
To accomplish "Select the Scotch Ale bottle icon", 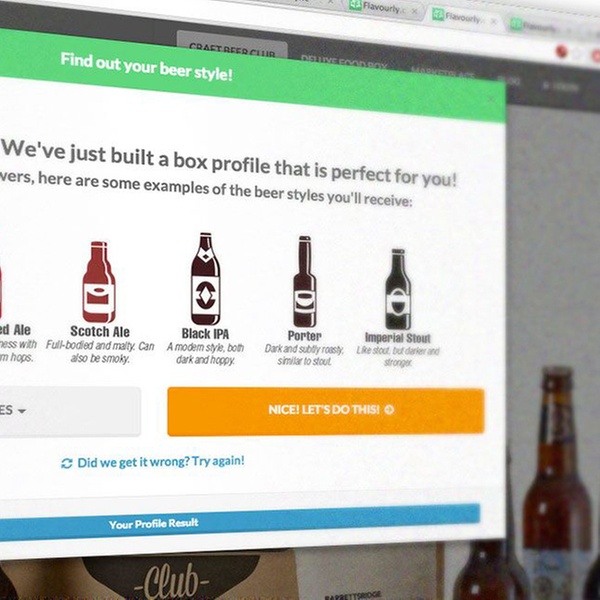I will click(x=99, y=282).
